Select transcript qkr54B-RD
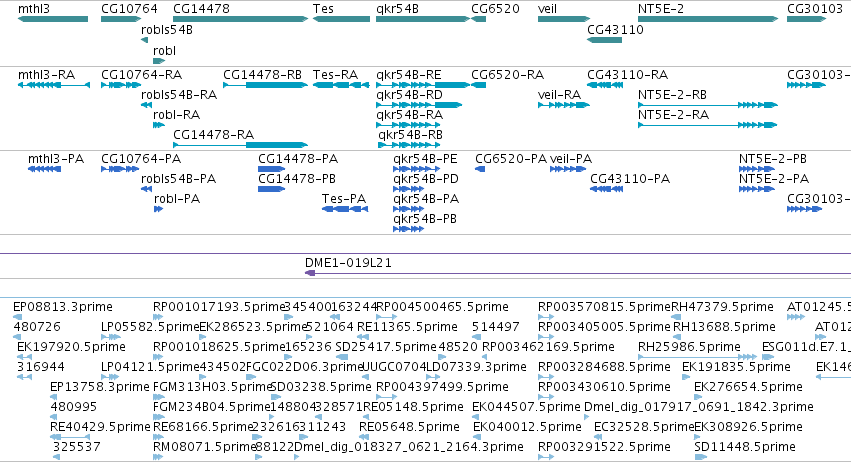Screen dimensions: 851x462 coord(419,105)
